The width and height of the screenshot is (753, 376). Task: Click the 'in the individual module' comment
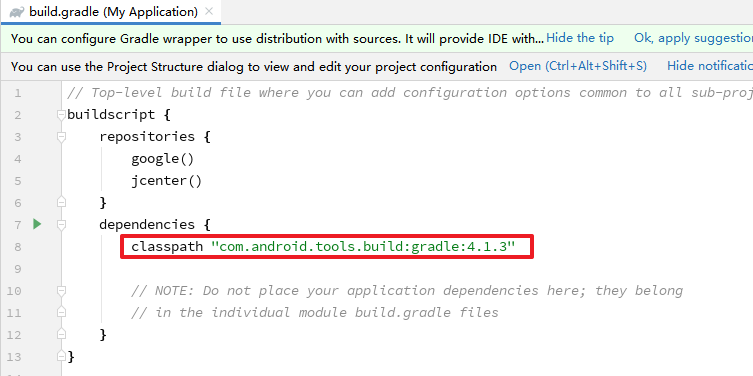[315, 313]
